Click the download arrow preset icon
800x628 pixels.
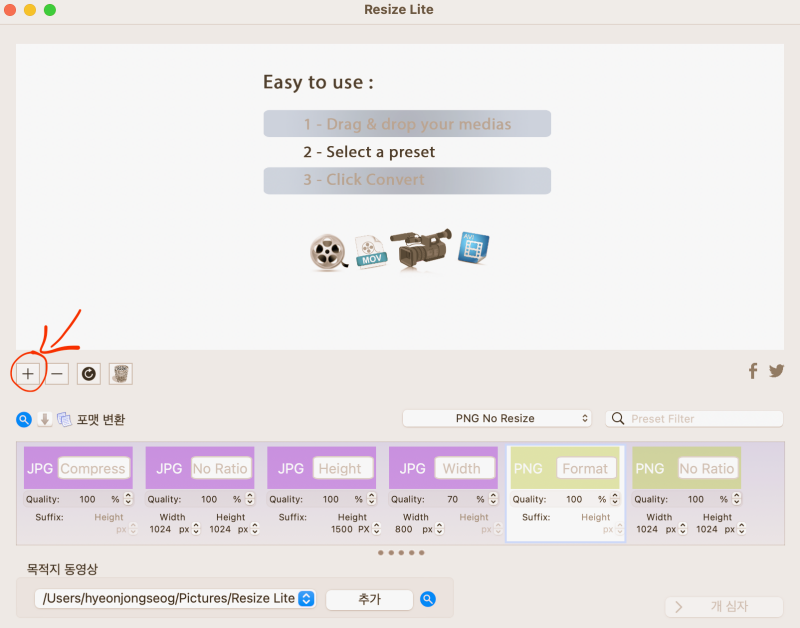(45, 419)
